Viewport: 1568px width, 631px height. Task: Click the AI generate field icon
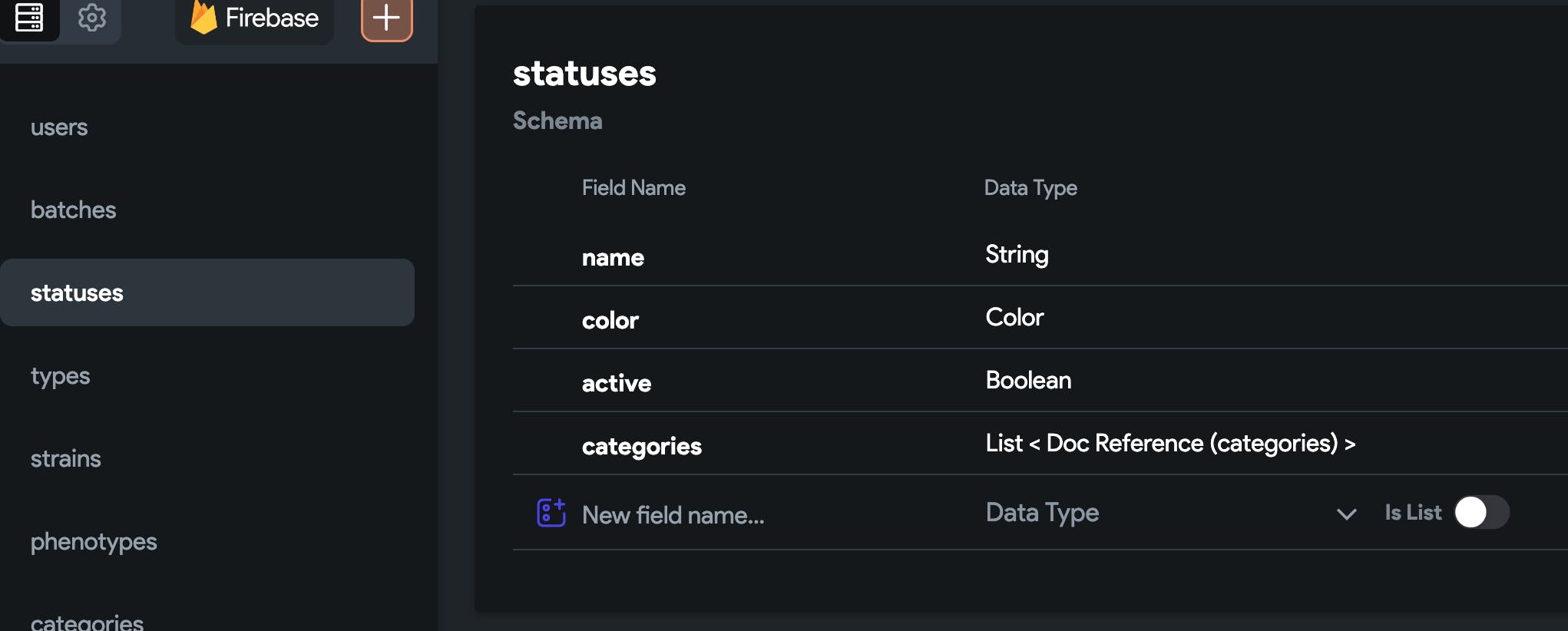(551, 513)
